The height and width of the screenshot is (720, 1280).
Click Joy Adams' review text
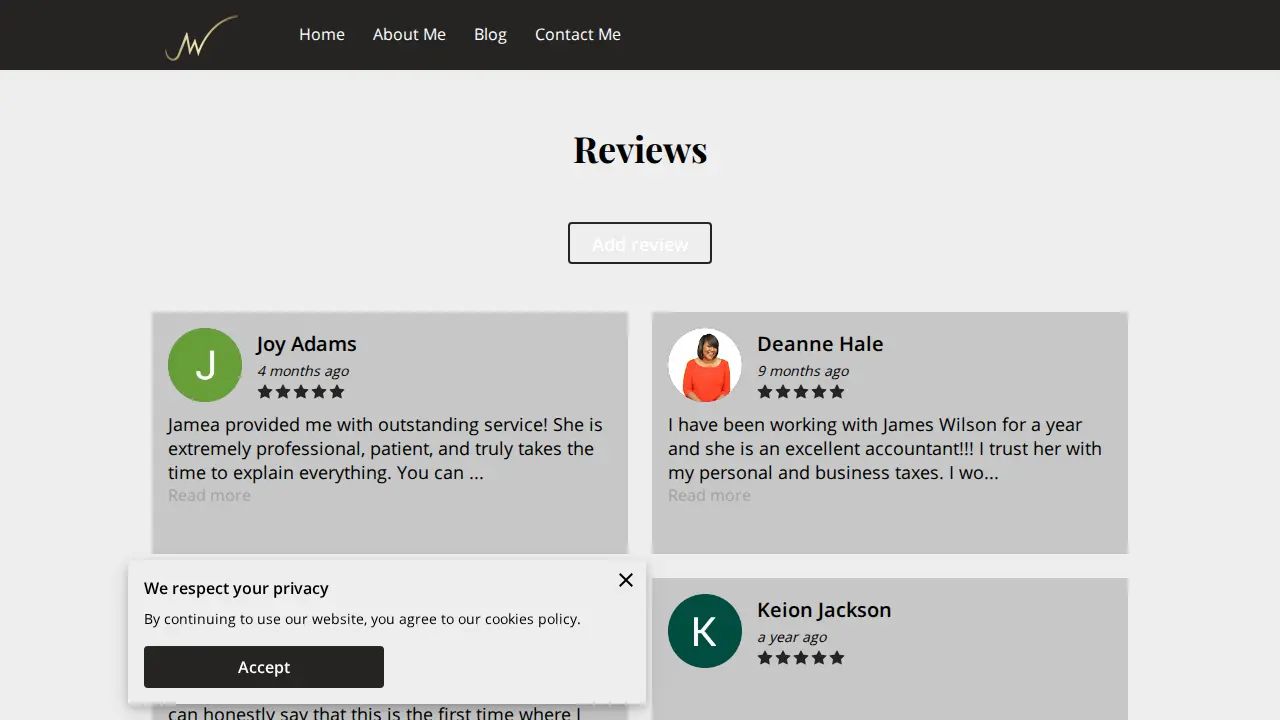coord(386,448)
